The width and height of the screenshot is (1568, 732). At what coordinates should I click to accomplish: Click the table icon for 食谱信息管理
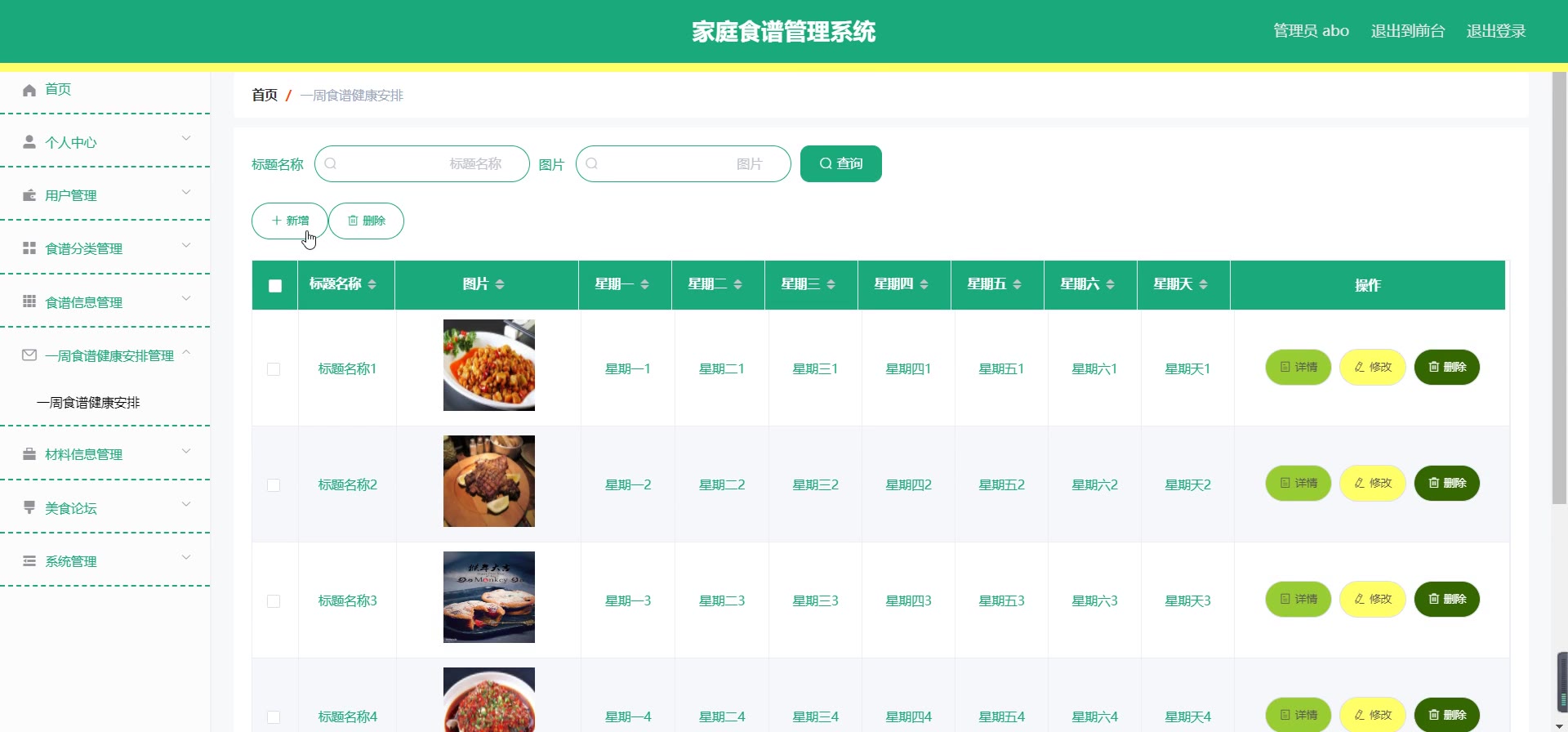tap(29, 301)
